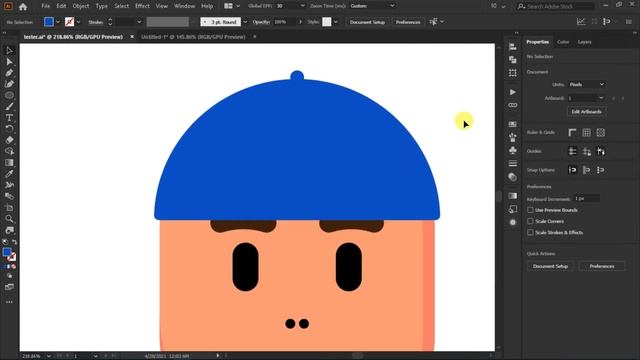
Task: Select the Rotate tool
Action: point(9,129)
